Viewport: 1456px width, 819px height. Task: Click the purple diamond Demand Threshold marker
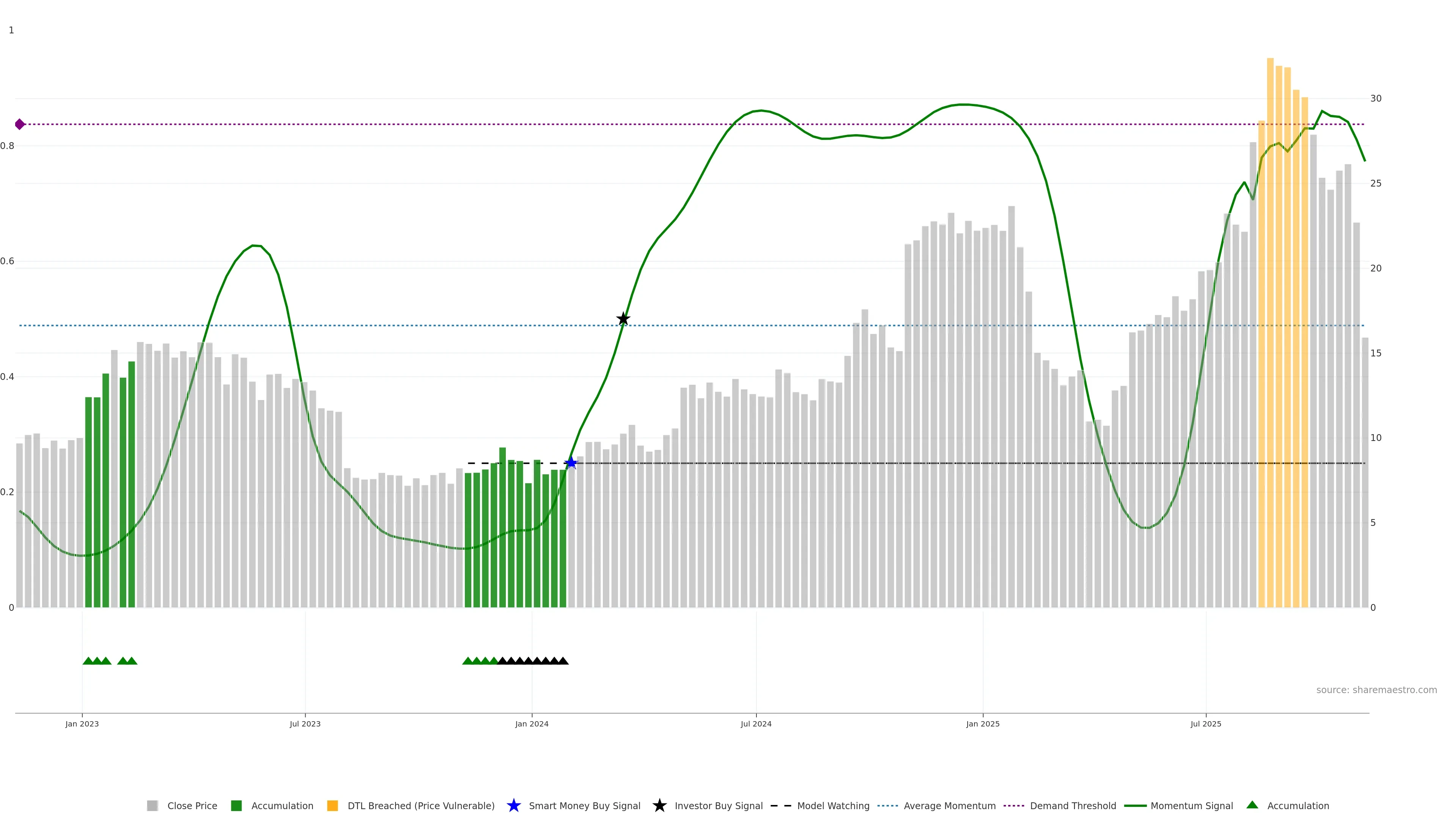coord(20,124)
